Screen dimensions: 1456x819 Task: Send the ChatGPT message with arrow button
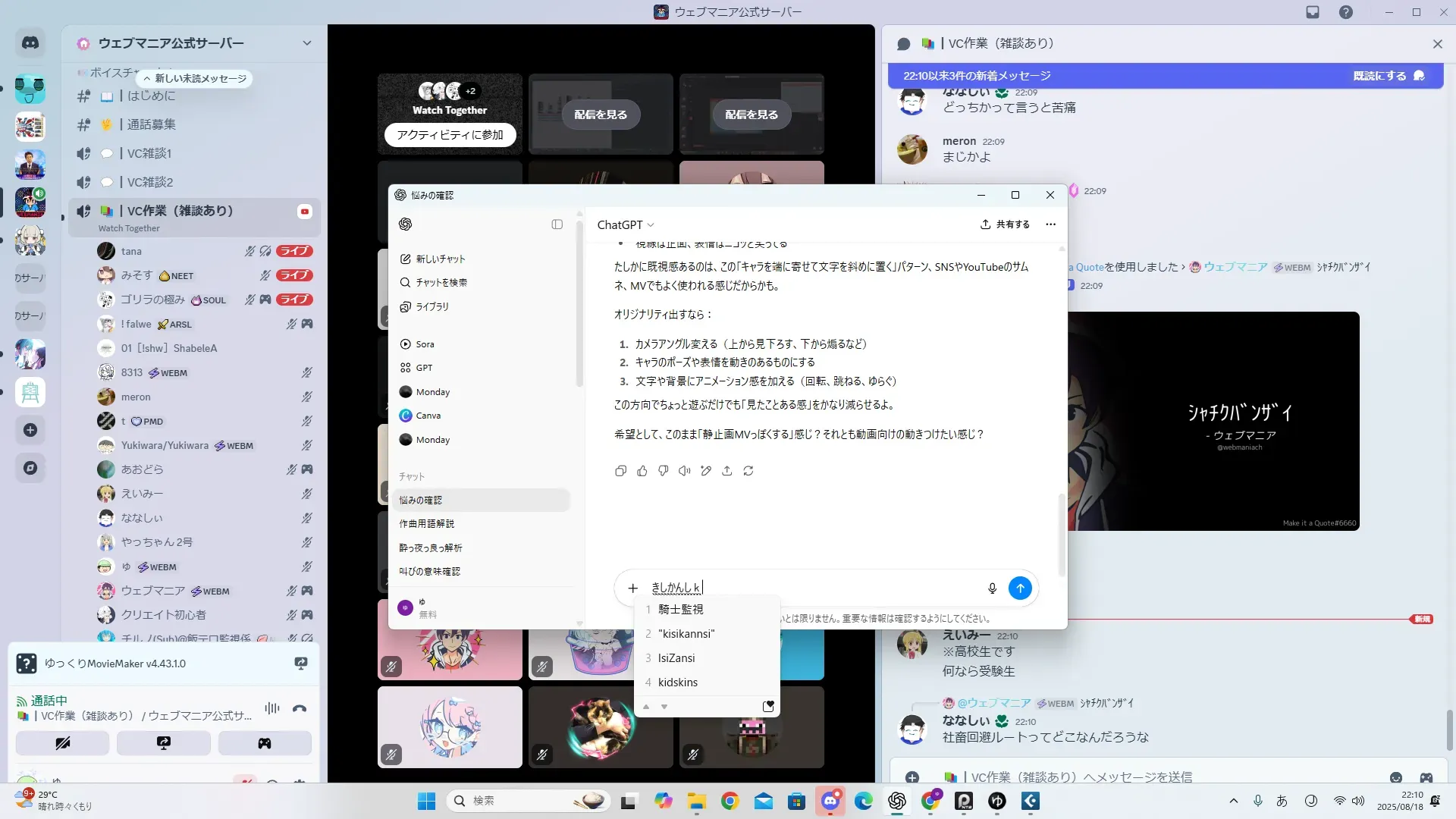tap(1020, 588)
